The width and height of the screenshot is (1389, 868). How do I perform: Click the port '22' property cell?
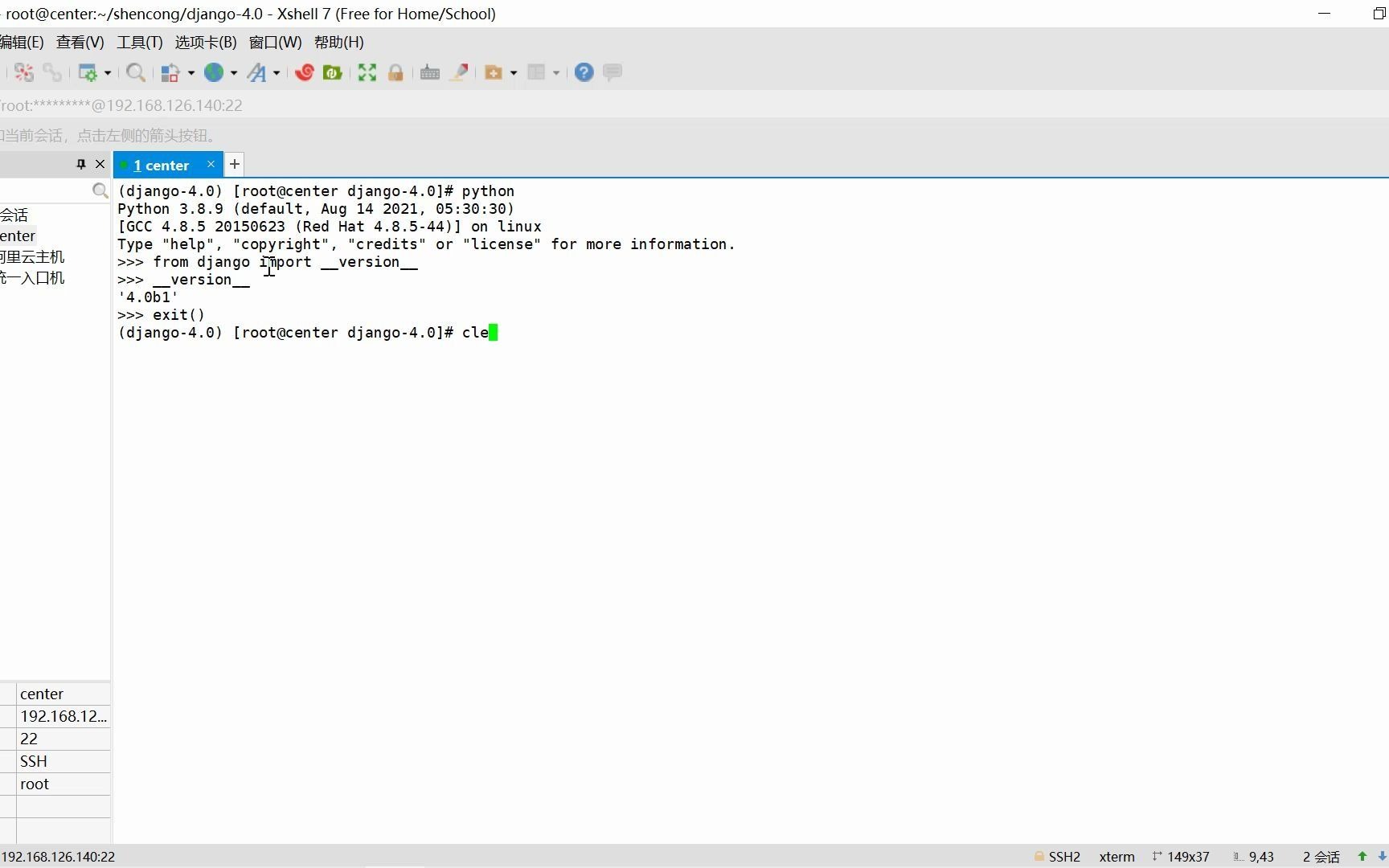pos(64,739)
